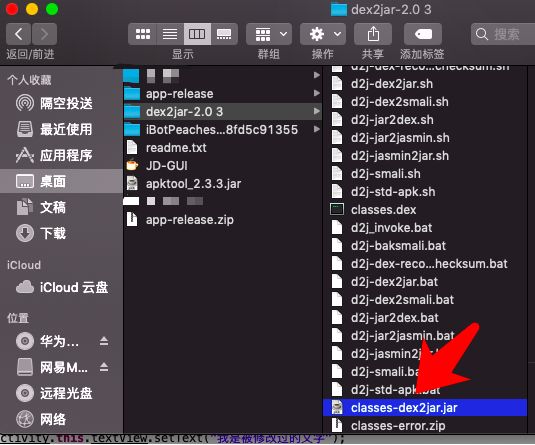Select d2j-dex2smali.sh file
Viewport: 535px width, 445px height.
pyautogui.click(x=425, y=102)
